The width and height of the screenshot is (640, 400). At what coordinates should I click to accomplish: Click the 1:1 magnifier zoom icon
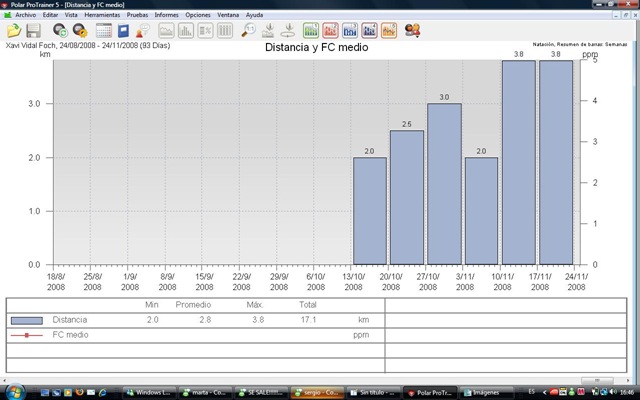click(x=248, y=31)
